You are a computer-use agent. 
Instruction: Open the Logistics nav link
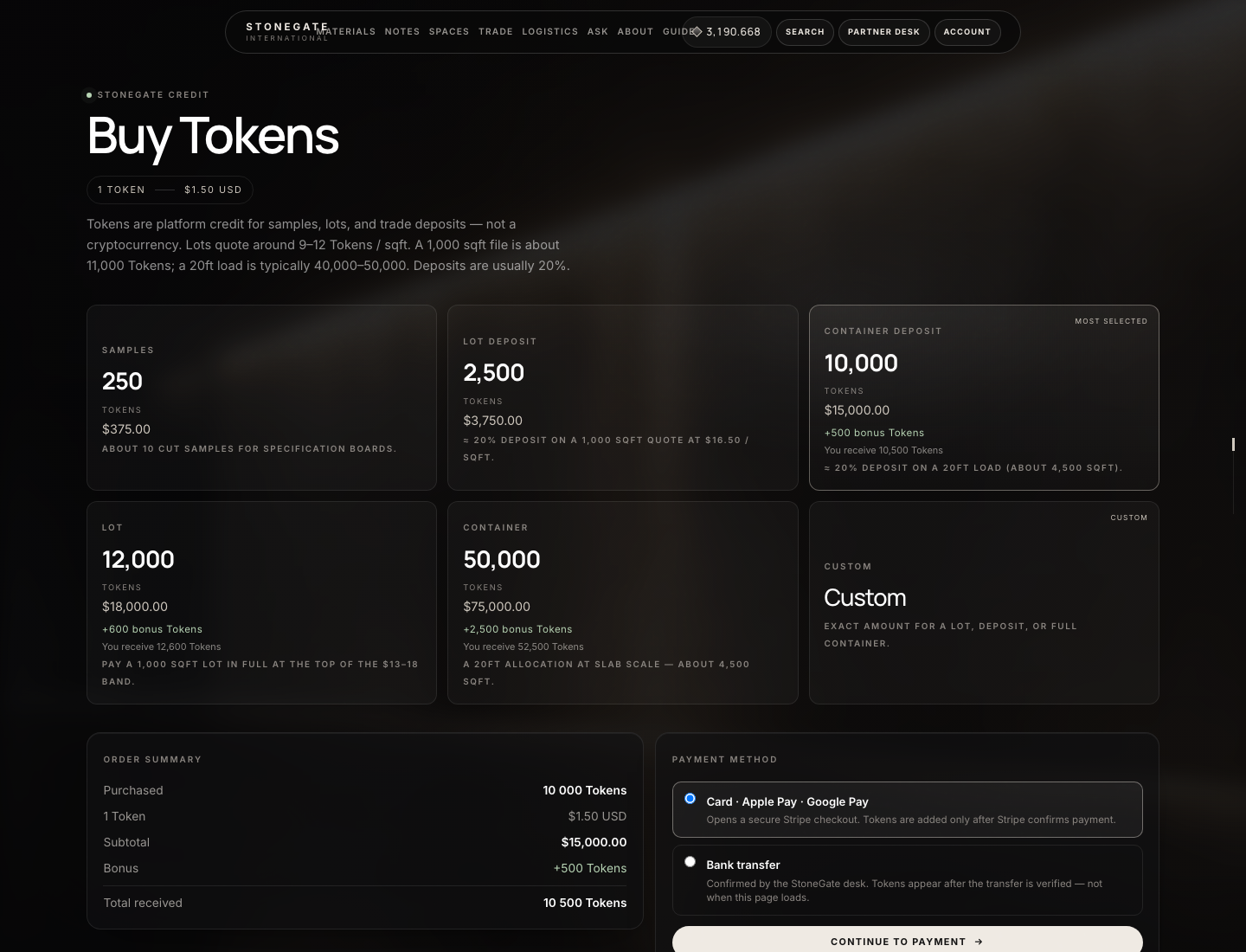tap(550, 32)
